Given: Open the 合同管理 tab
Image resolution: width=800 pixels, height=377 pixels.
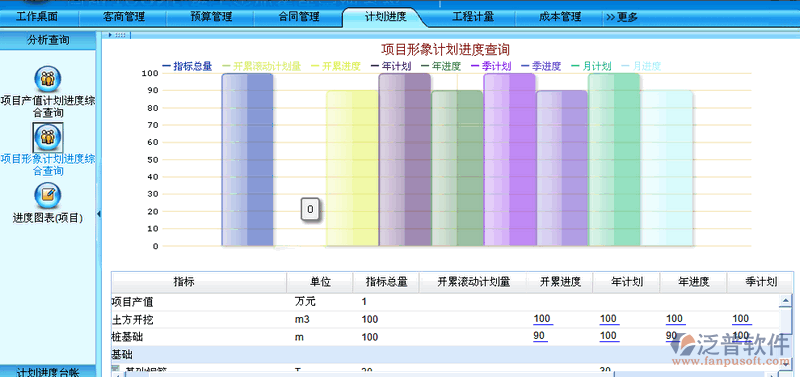Looking at the screenshot, I should [299, 17].
